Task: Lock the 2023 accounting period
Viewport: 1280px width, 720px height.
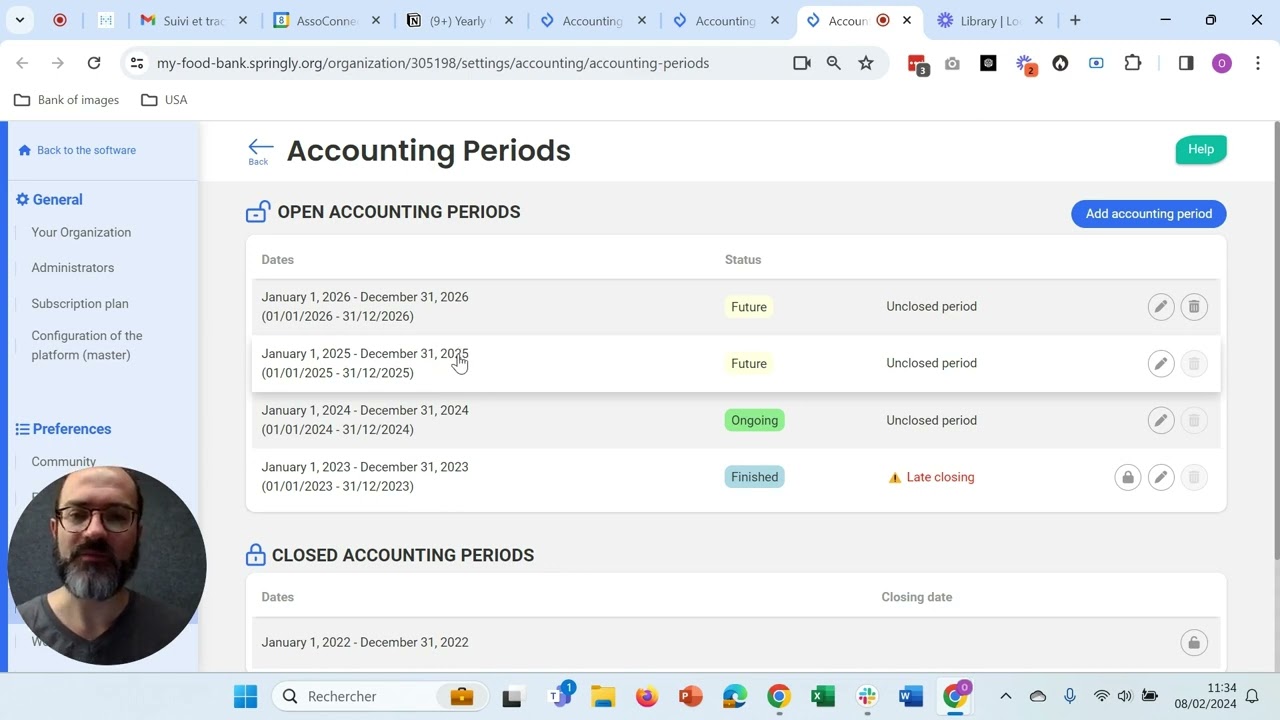Action: [x=1127, y=477]
